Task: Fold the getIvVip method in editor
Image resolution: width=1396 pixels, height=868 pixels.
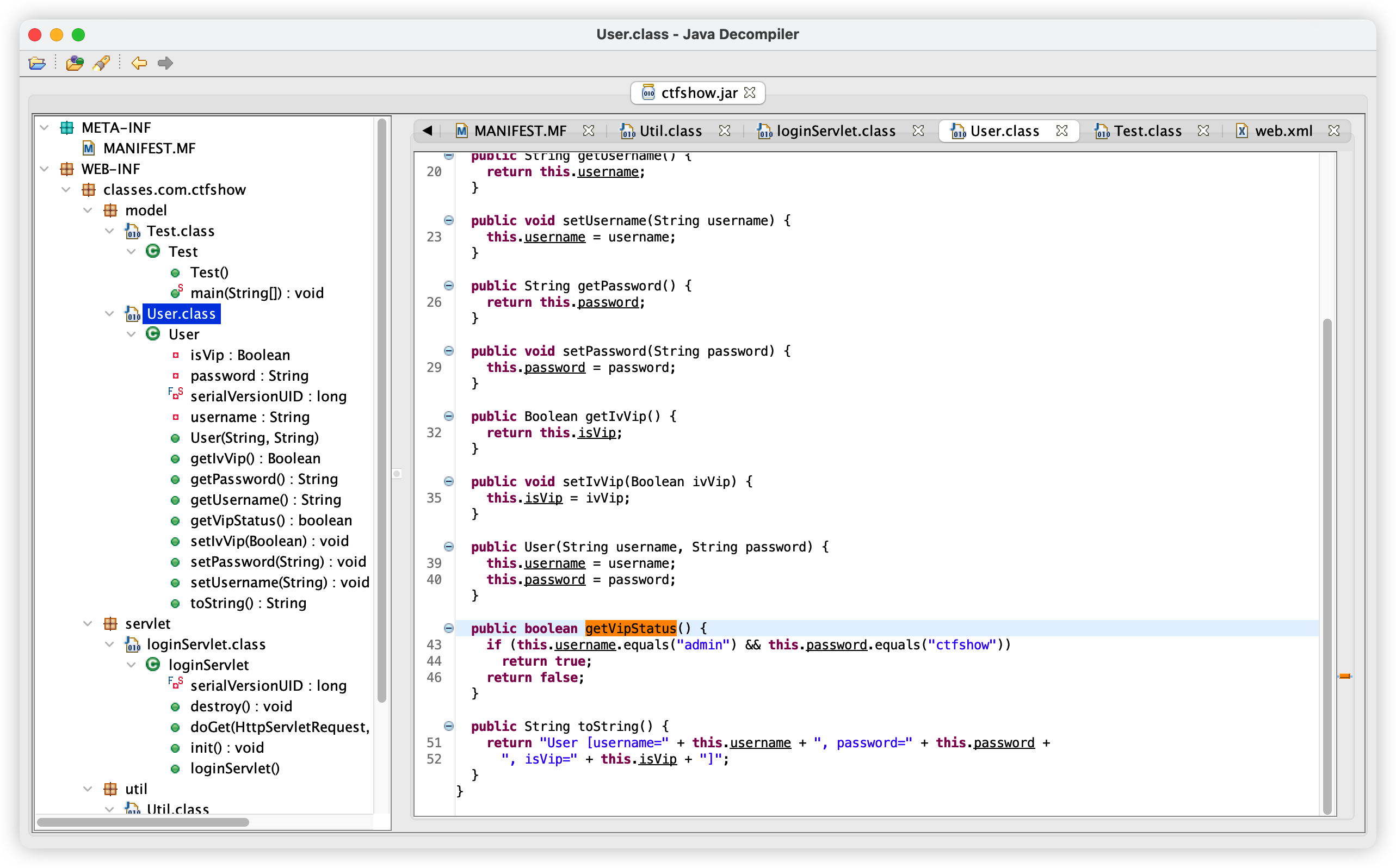Action: (x=449, y=416)
